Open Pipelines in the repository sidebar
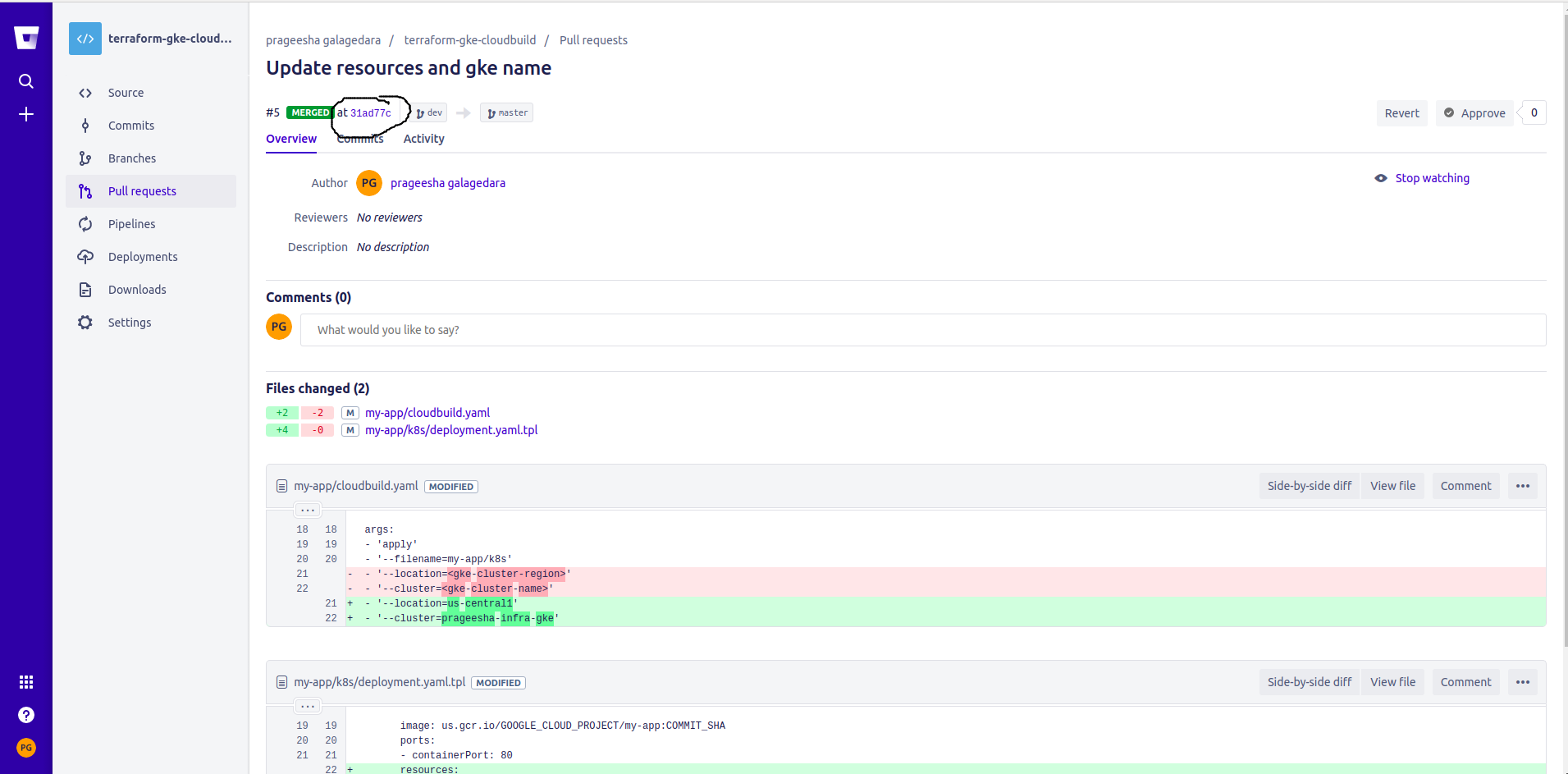 (131, 224)
